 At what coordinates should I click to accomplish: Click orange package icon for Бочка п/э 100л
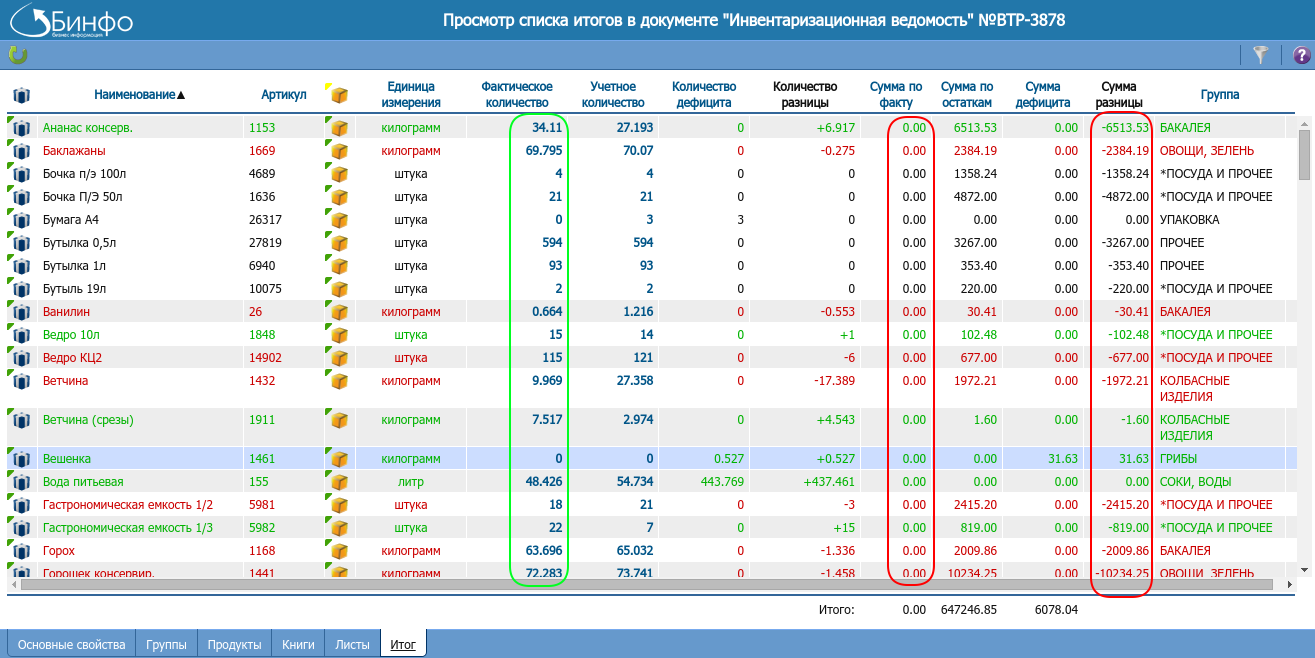coord(339,174)
